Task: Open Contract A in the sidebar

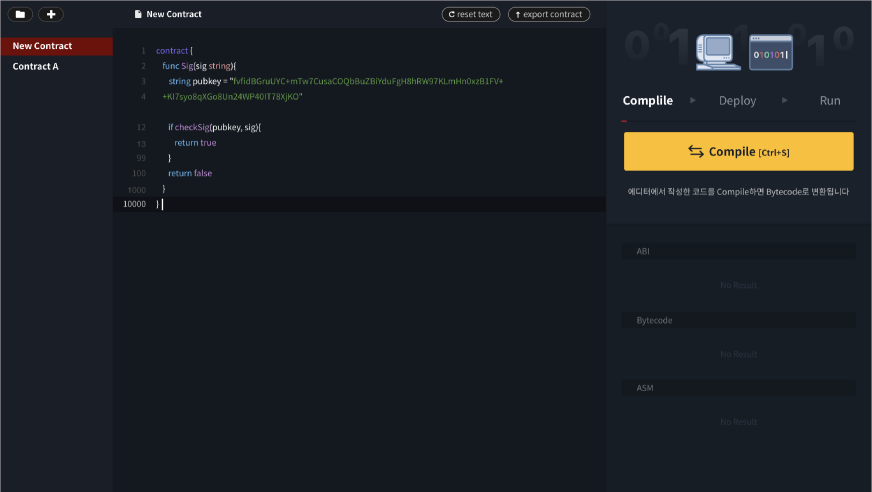Action: coord(36,67)
